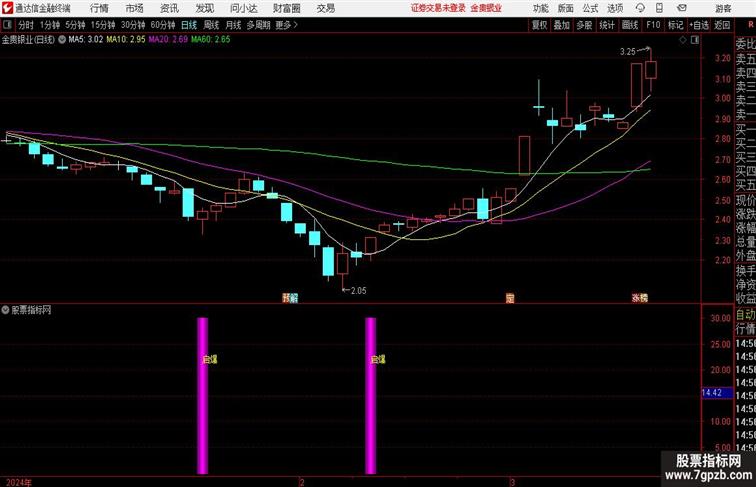The image size is (756, 487).
Task: Open the 资讯 menu
Action: [169, 8]
